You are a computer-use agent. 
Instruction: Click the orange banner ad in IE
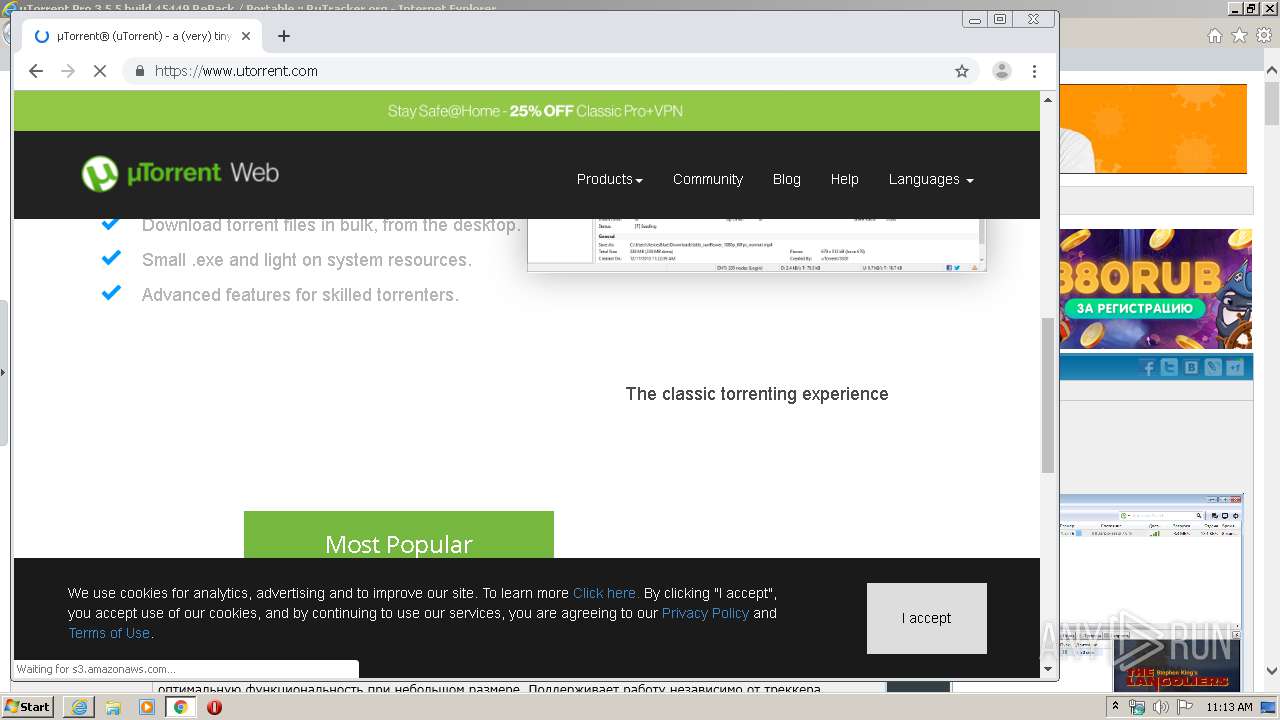[1154, 129]
